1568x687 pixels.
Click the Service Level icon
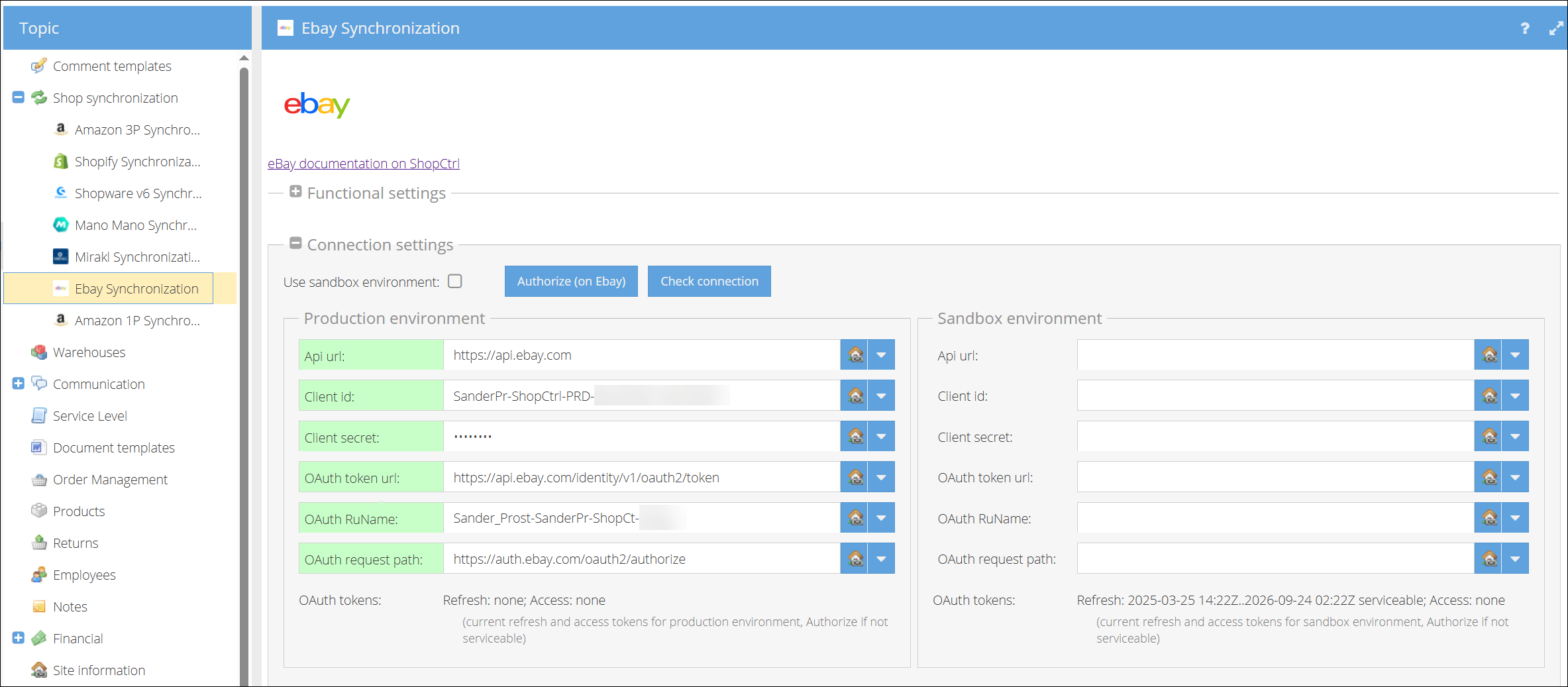[39, 415]
